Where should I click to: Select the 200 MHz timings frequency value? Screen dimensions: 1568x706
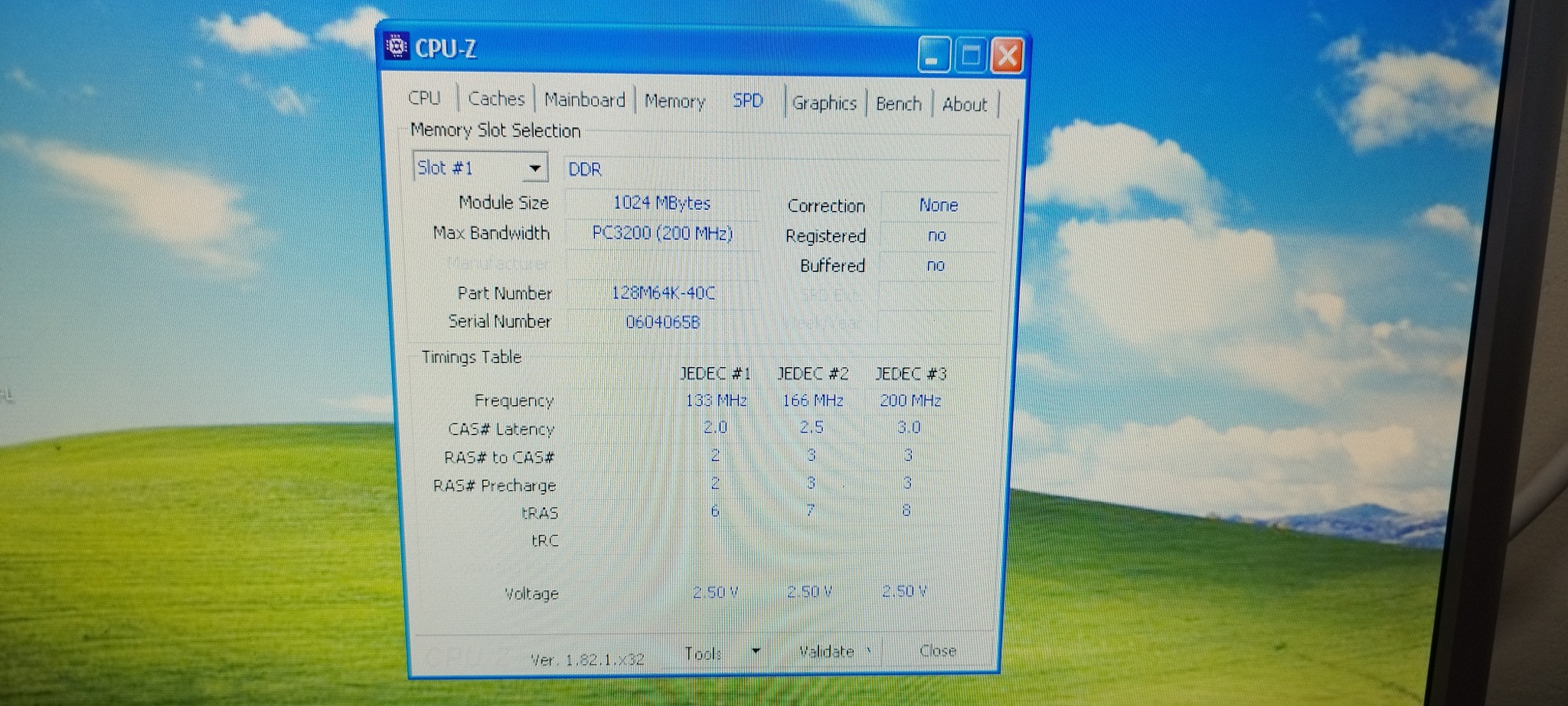[x=910, y=400]
